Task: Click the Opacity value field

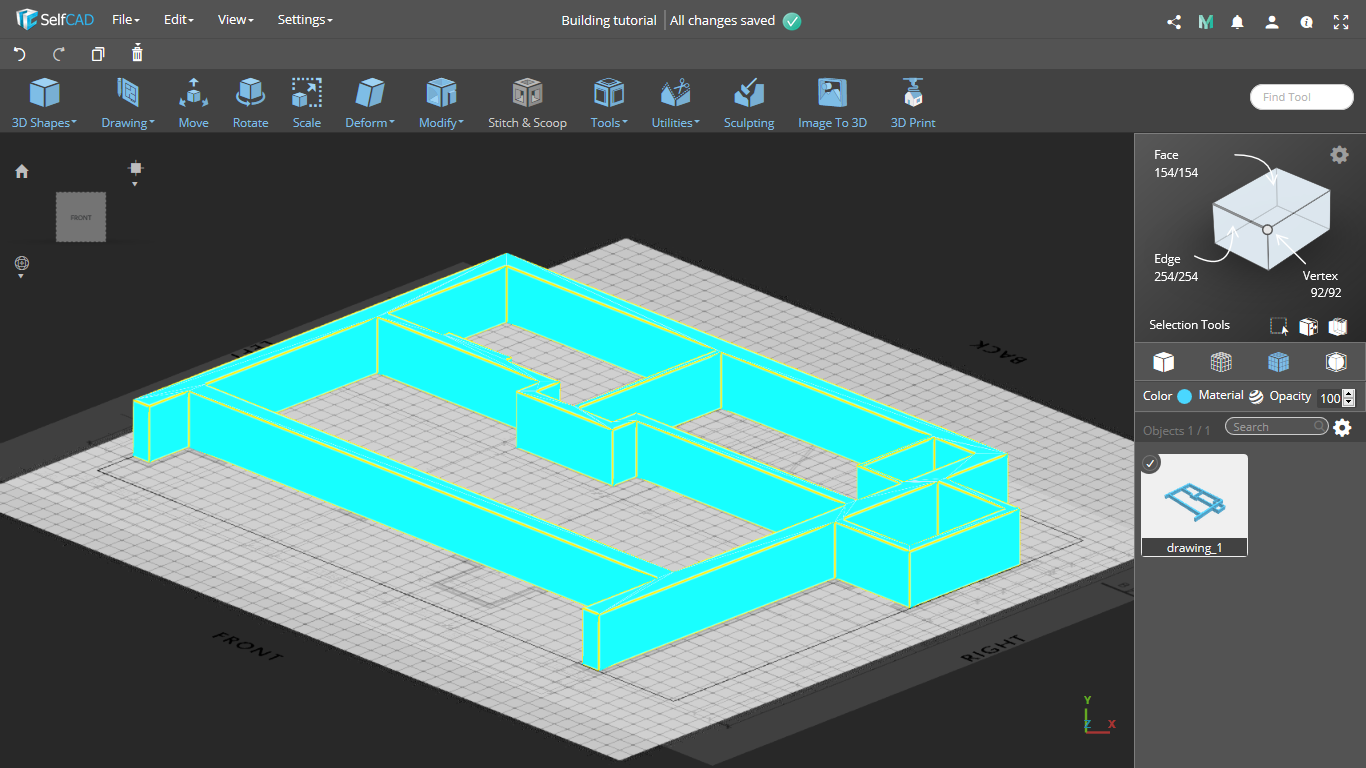Action: [x=1329, y=398]
